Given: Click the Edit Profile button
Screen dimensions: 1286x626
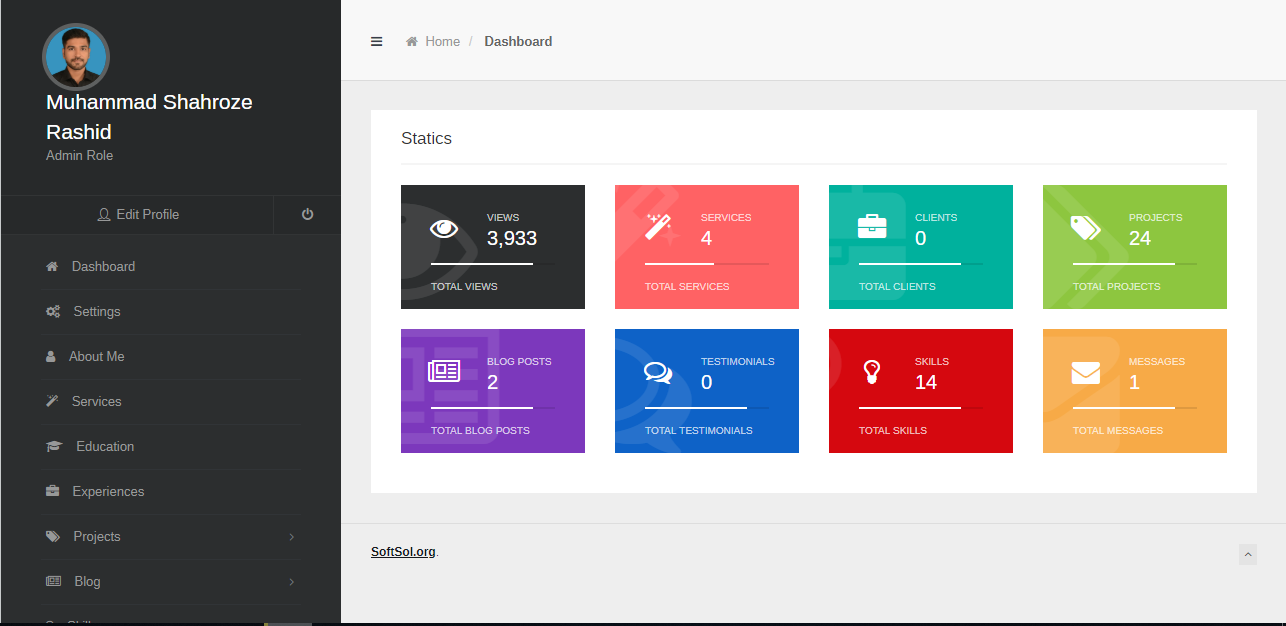Looking at the screenshot, I should pos(138,214).
